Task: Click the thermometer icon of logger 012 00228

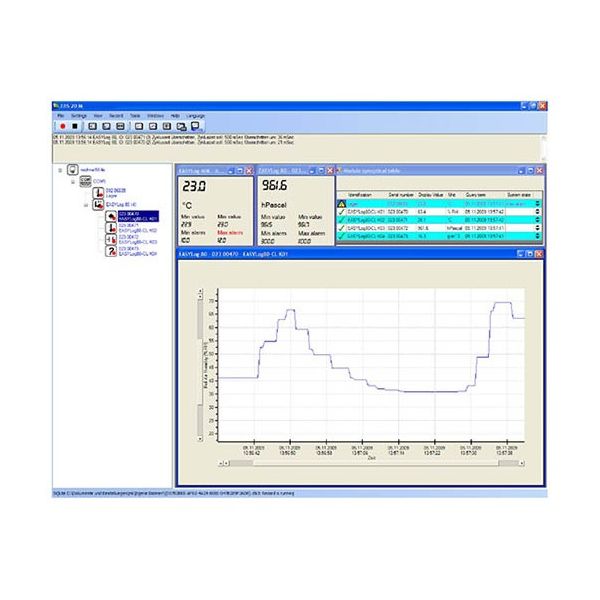Action: point(98,192)
